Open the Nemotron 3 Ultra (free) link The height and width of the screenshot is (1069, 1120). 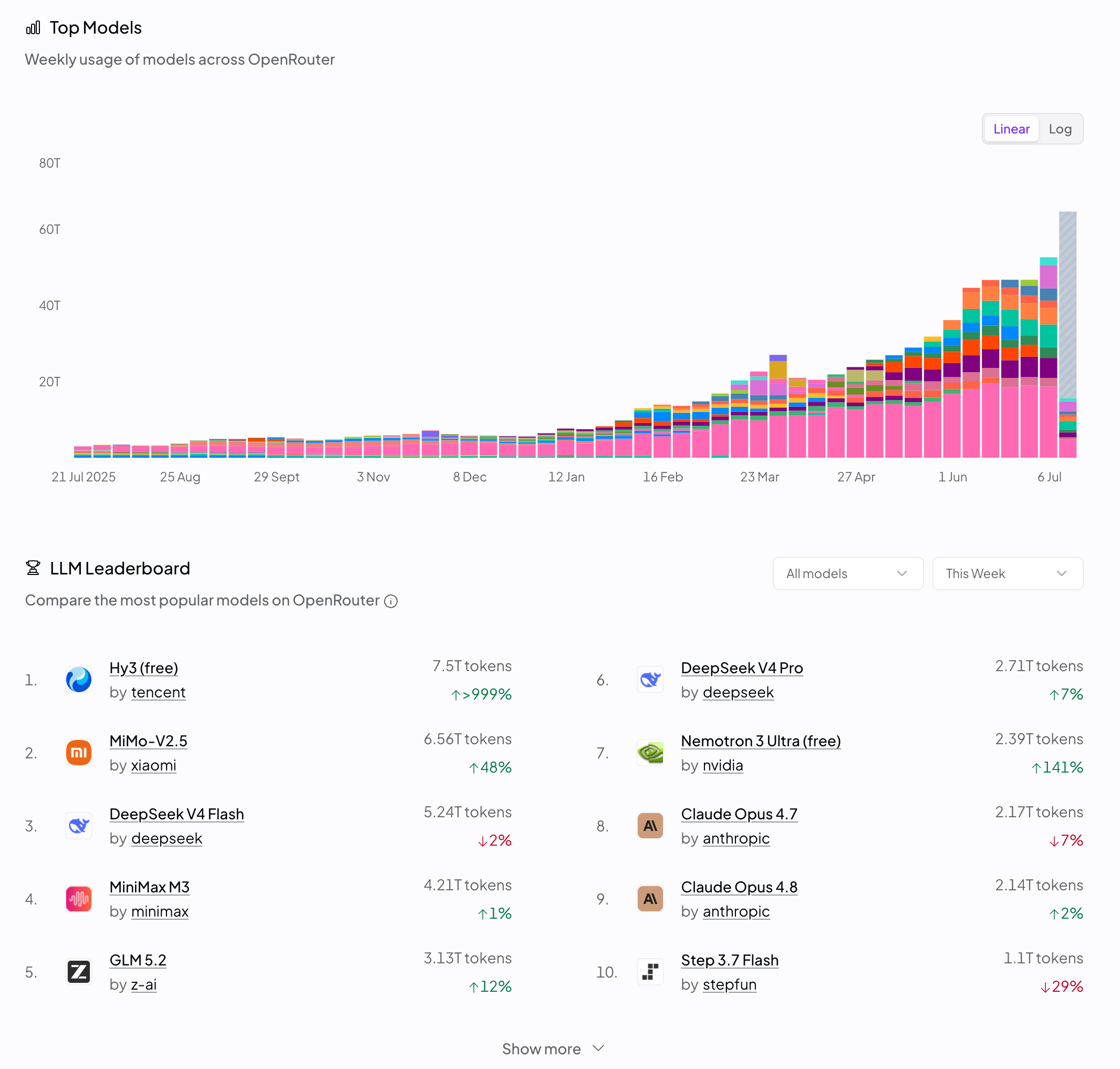pos(761,741)
